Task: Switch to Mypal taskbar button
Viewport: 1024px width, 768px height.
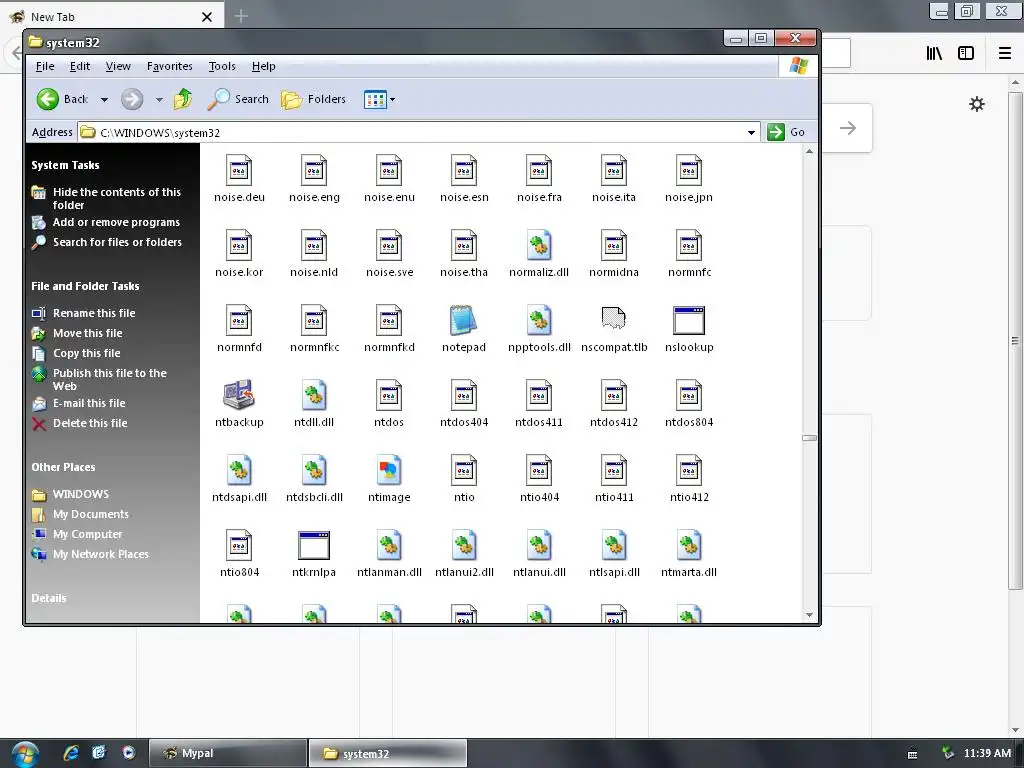Action: click(228, 753)
